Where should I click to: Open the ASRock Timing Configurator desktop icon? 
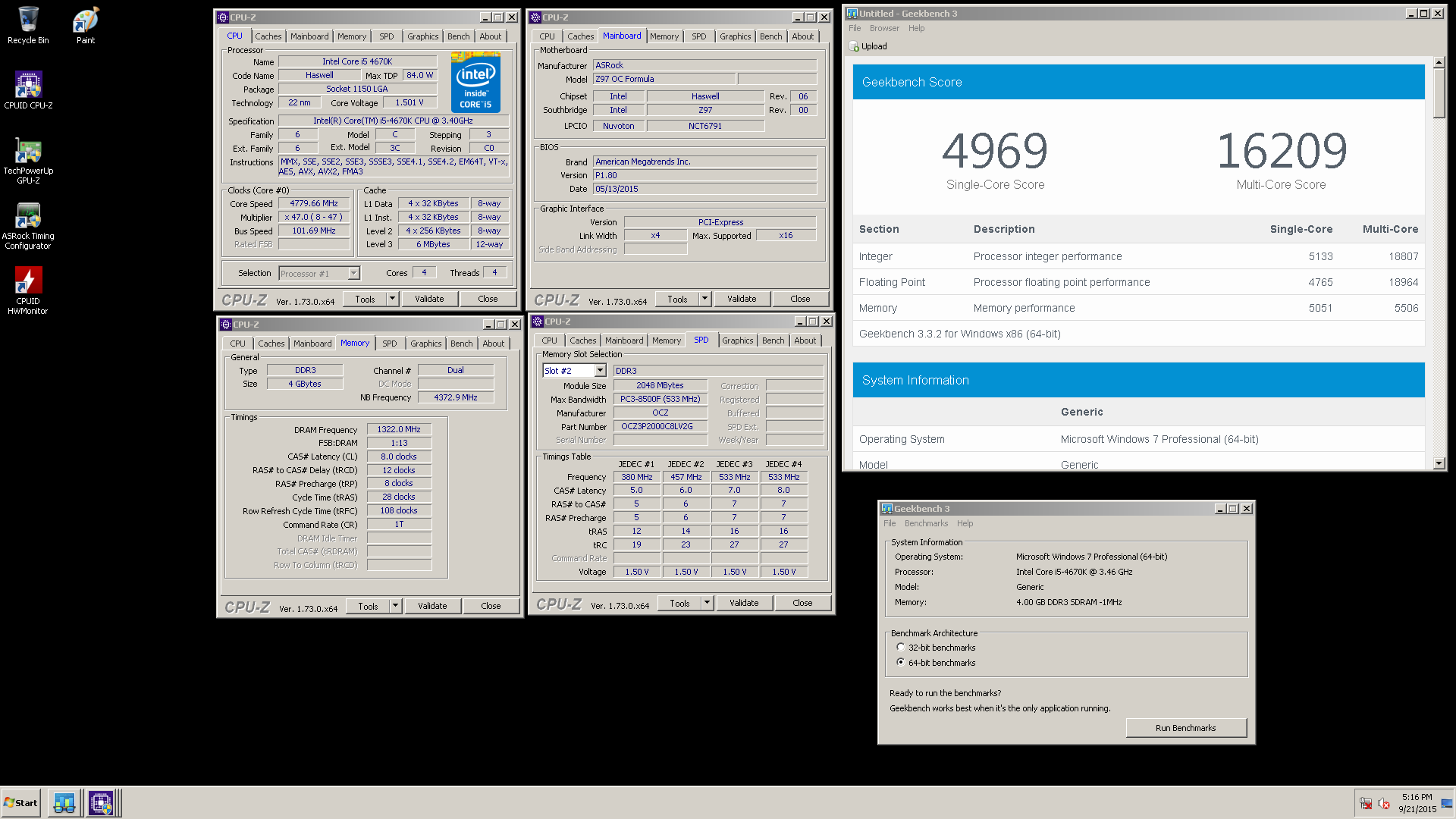(28, 225)
